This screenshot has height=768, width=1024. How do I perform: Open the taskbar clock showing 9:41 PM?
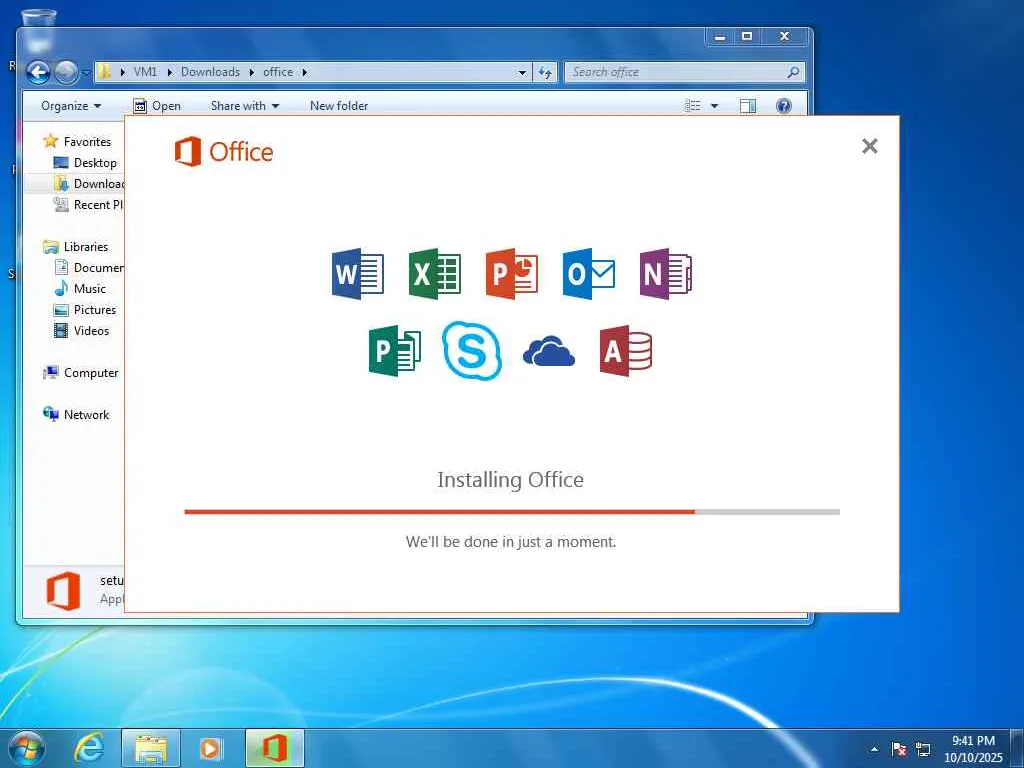pyautogui.click(x=972, y=748)
